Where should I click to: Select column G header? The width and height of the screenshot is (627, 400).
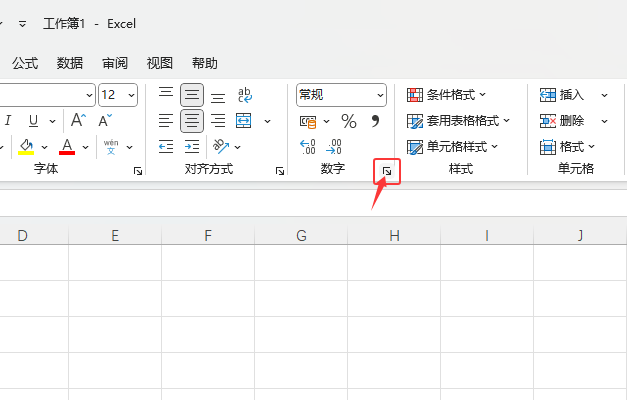coord(301,235)
